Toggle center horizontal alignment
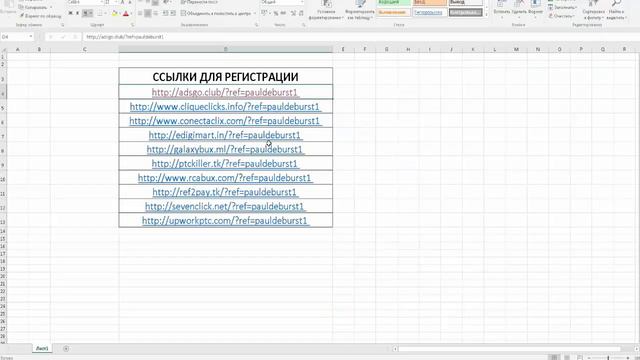This screenshot has height=360, width=640. click(148, 13)
